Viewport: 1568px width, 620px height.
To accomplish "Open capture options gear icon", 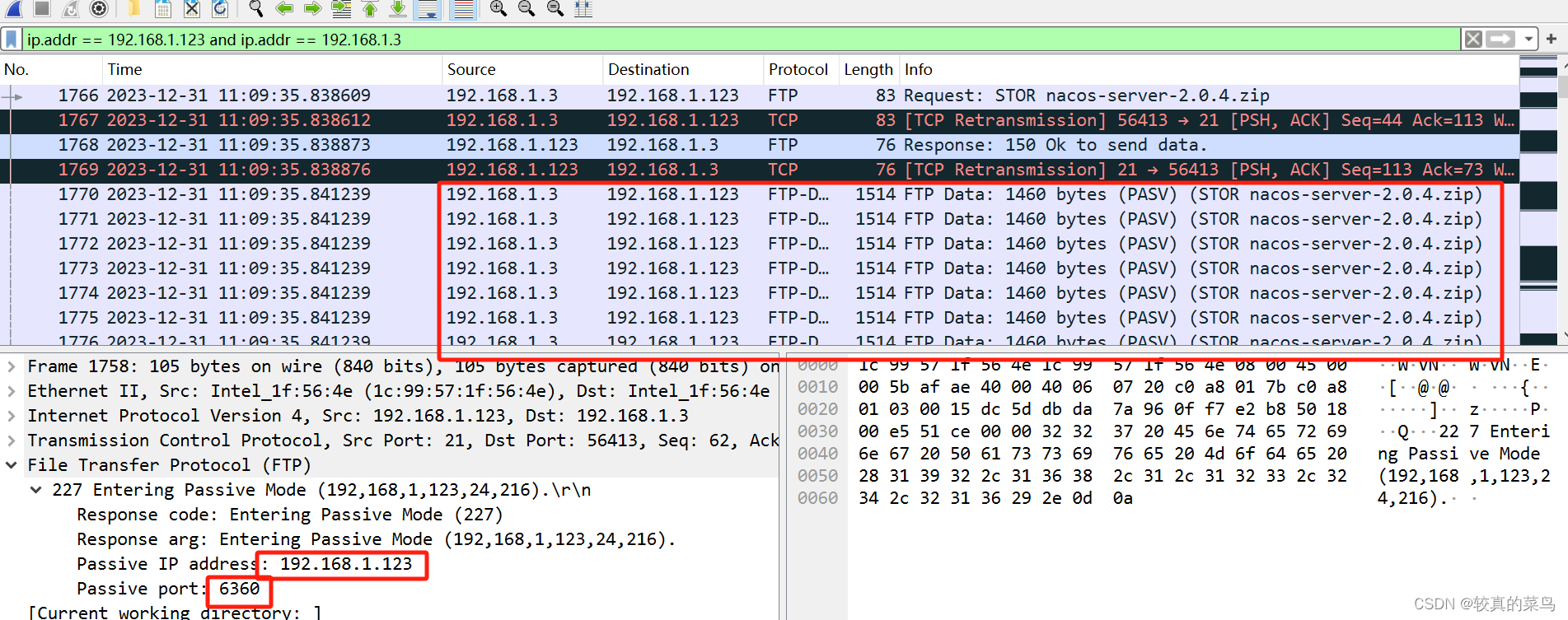I will click(99, 8).
